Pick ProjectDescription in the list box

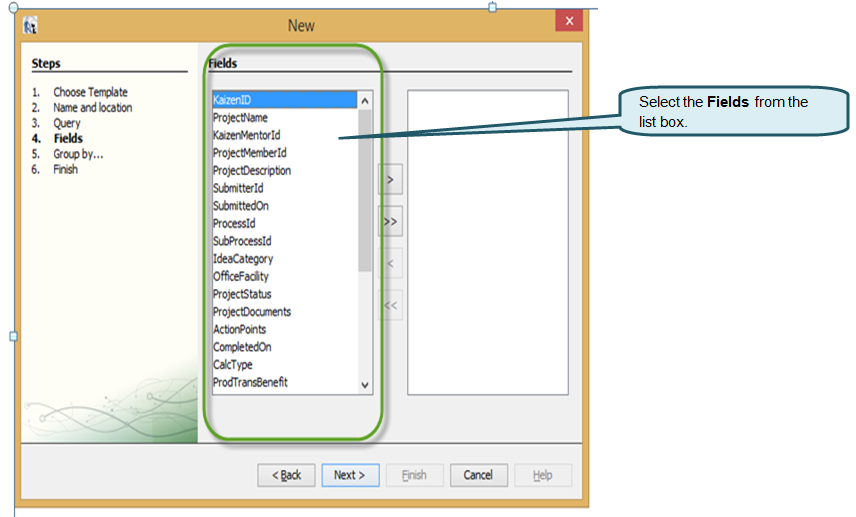pyautogui.click(x=252, y=171)
